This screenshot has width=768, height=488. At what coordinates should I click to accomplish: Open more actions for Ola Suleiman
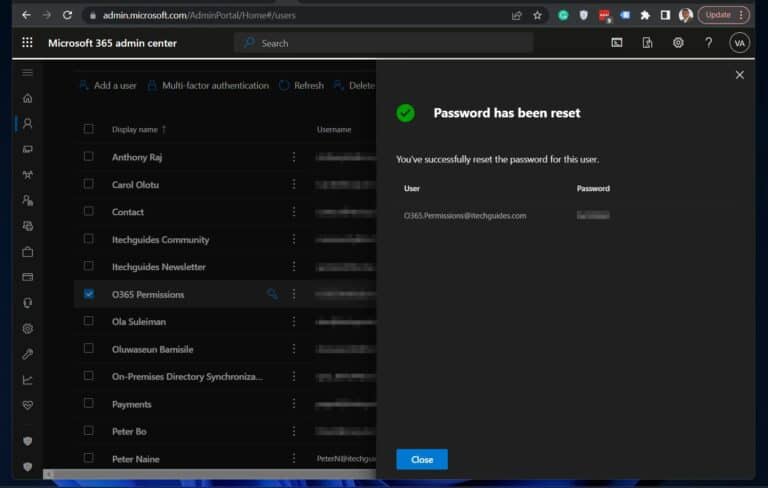click(294, 321)
